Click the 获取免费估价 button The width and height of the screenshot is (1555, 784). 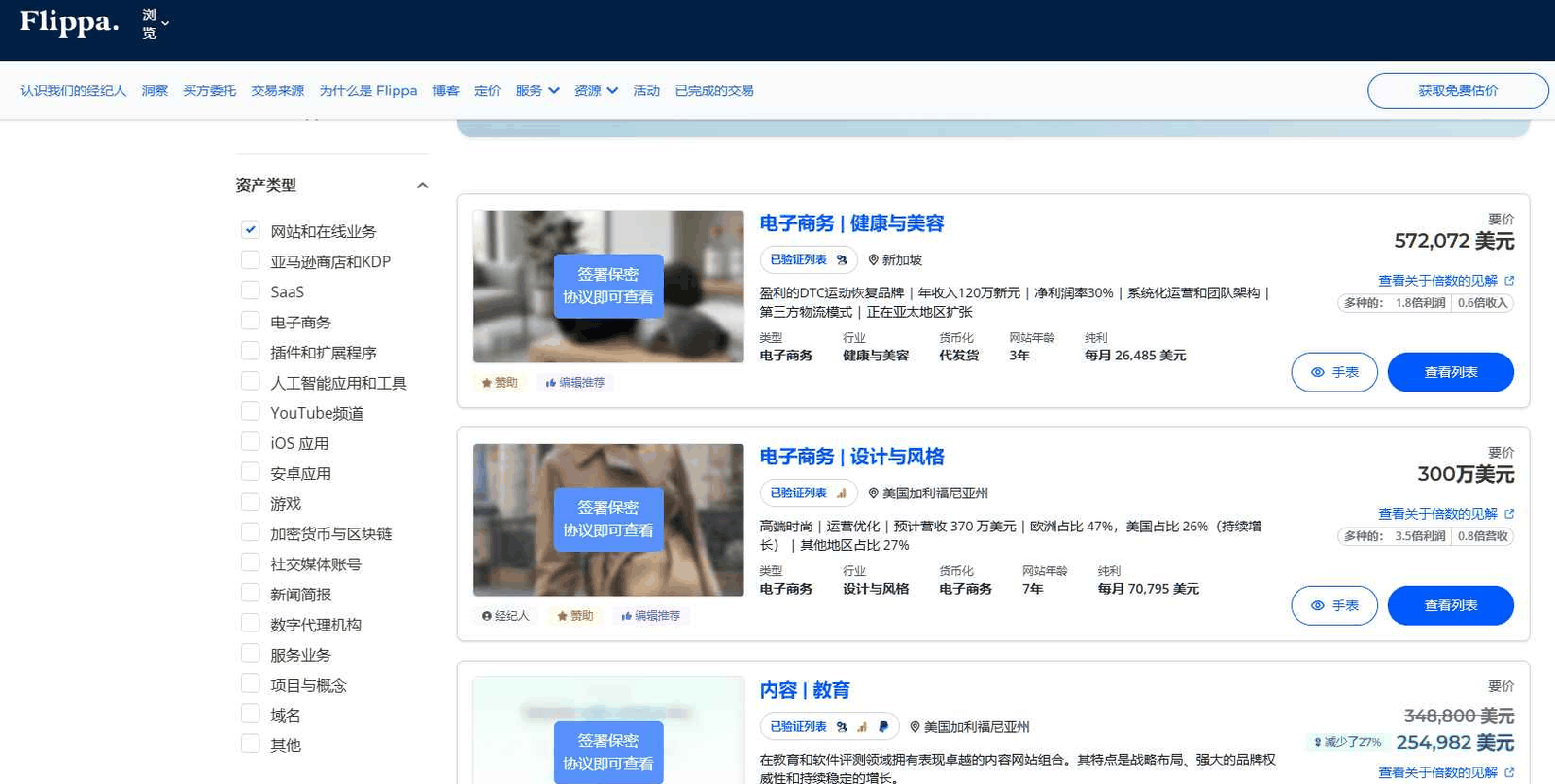1458,90
